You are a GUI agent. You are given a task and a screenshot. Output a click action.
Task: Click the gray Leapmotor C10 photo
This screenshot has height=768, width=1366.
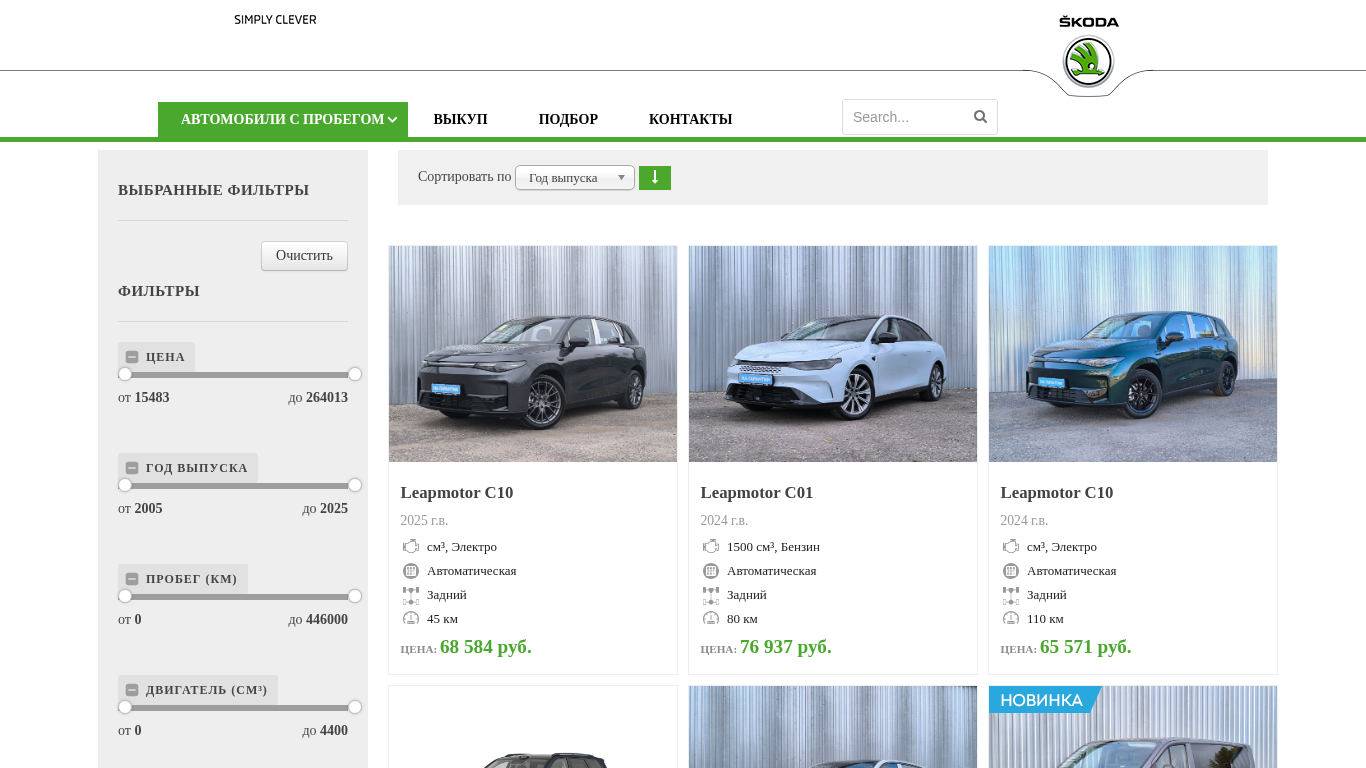[533, 354]
